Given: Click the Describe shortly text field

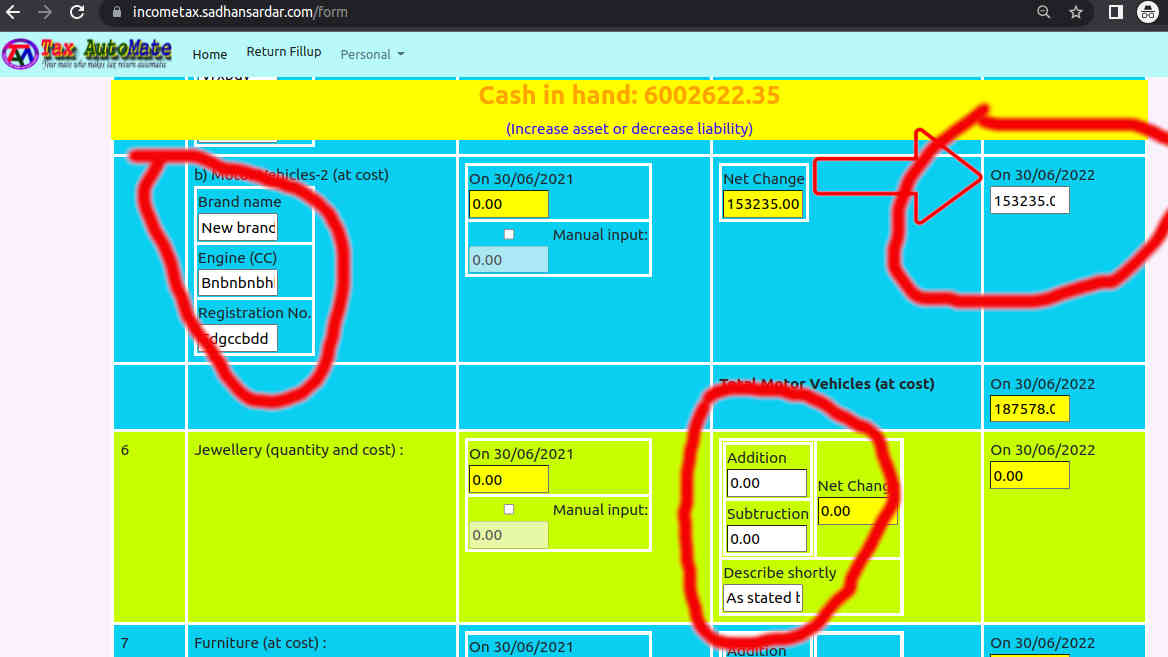Looking at the screenshot, I should coord(763,598).
